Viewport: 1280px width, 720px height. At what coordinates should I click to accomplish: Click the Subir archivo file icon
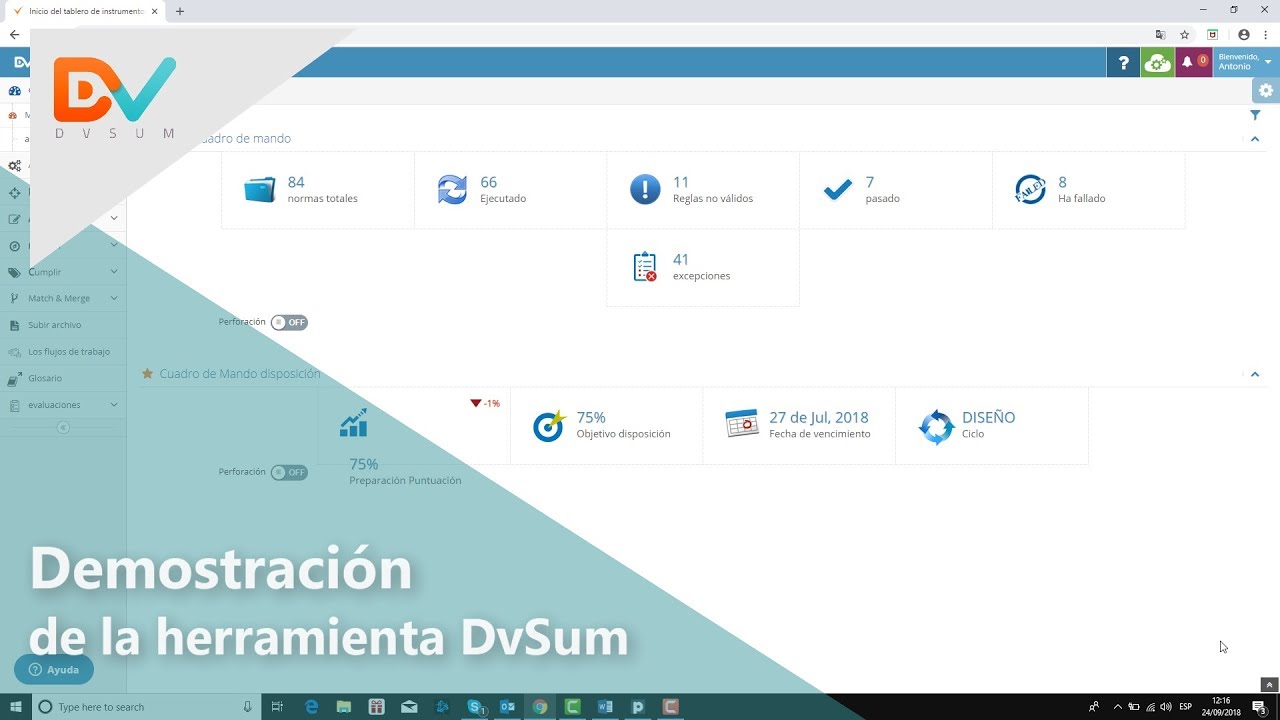pyautogui.click(x=14, y=325)
